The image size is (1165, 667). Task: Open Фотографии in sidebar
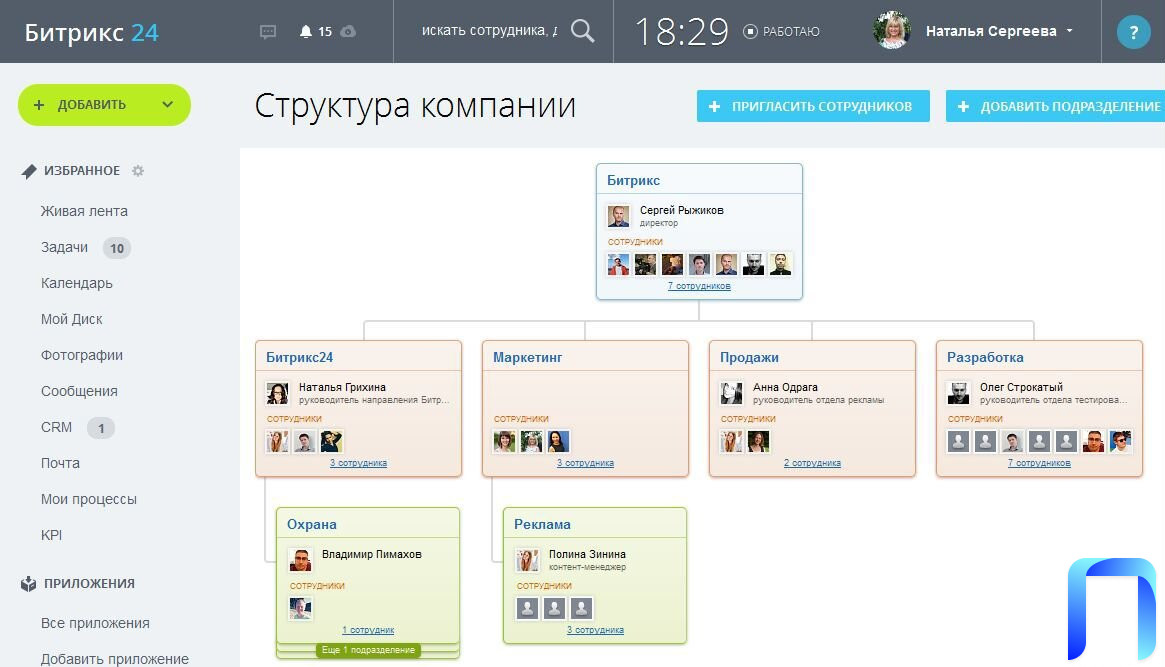pyautogui.click(x=82, y=355)
